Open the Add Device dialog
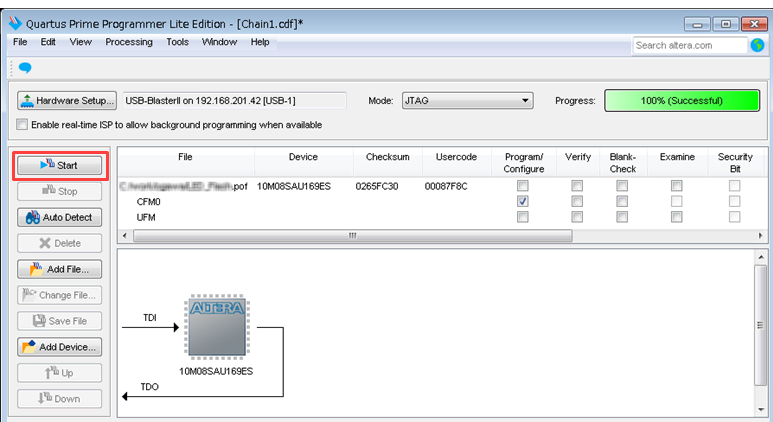 [x=60, y=347]
